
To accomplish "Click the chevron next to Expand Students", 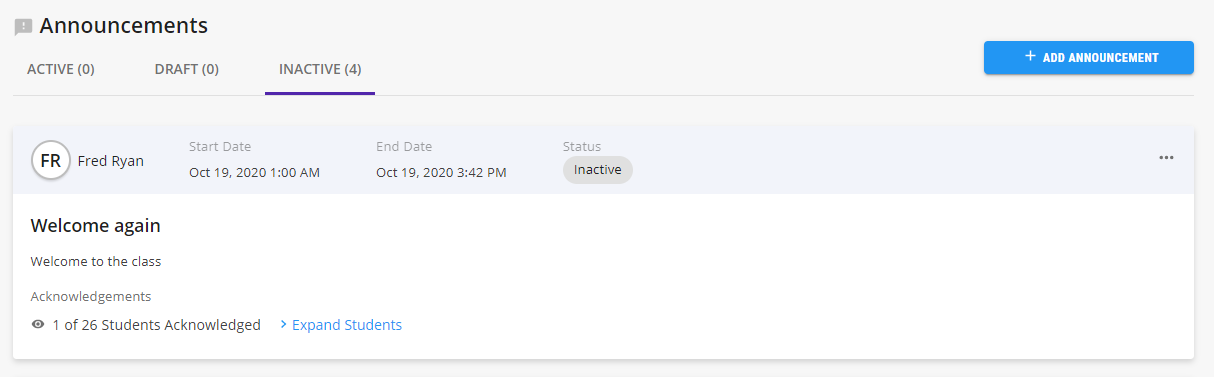I will (283, 325).
